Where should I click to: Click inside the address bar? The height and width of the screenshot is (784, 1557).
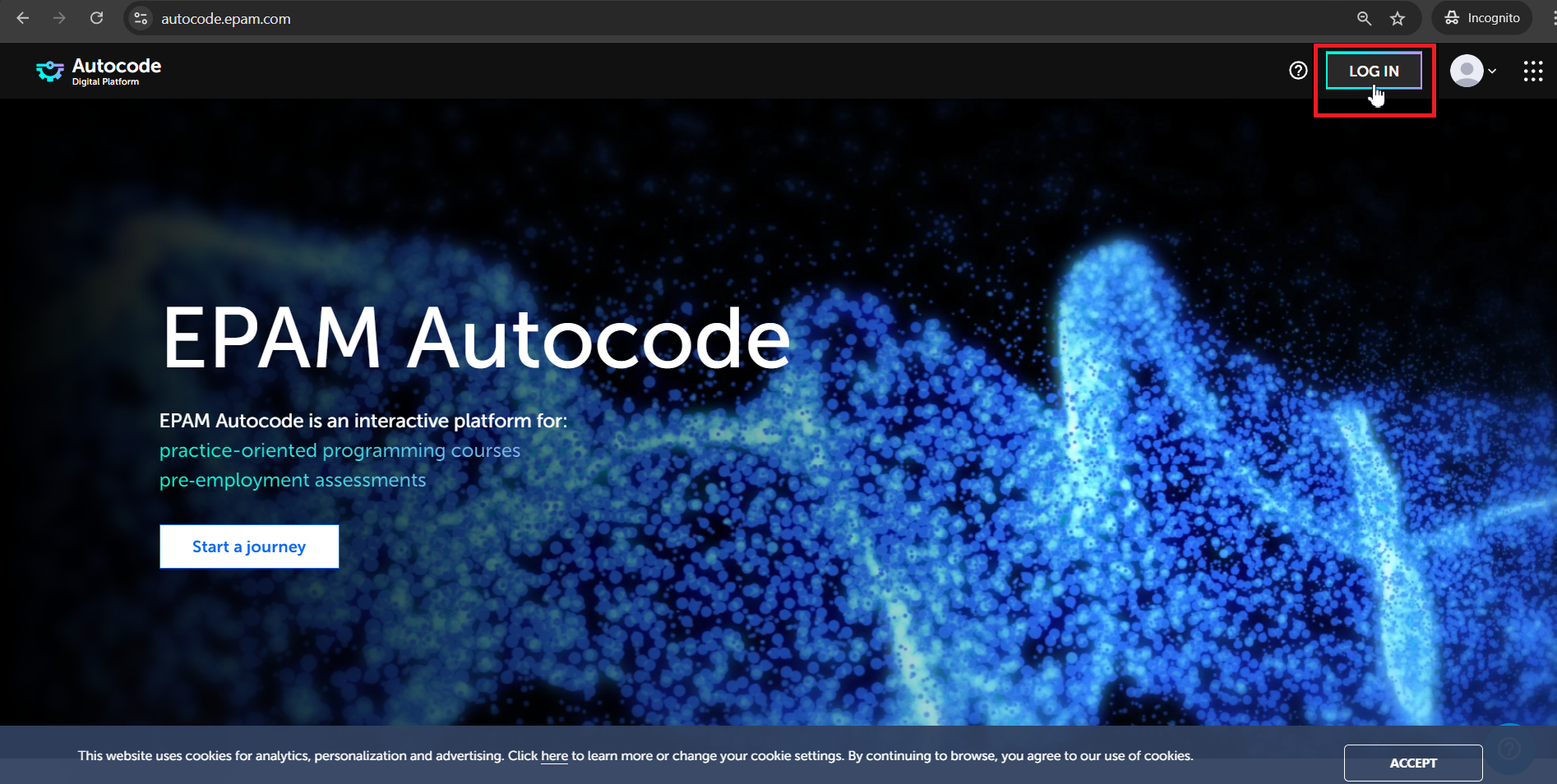point(575,18)
